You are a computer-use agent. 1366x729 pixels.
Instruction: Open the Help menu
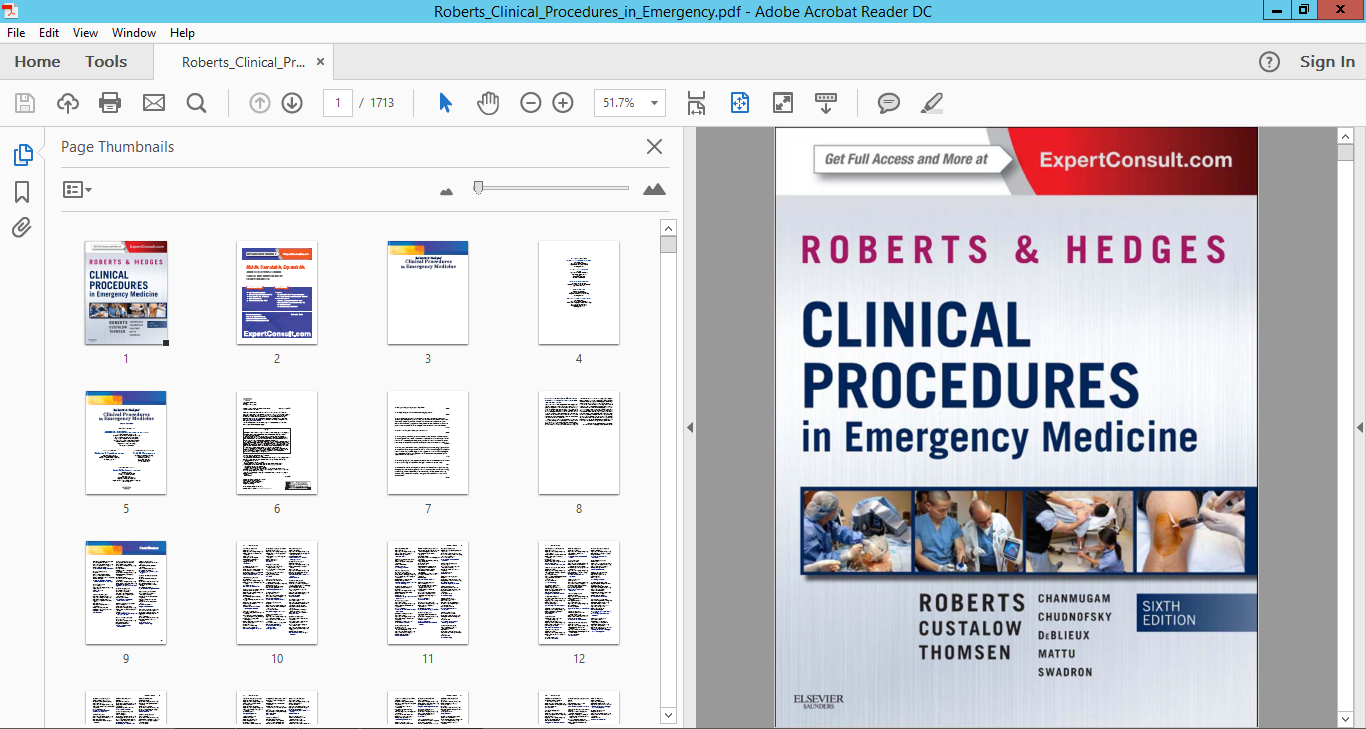point(182,33)
